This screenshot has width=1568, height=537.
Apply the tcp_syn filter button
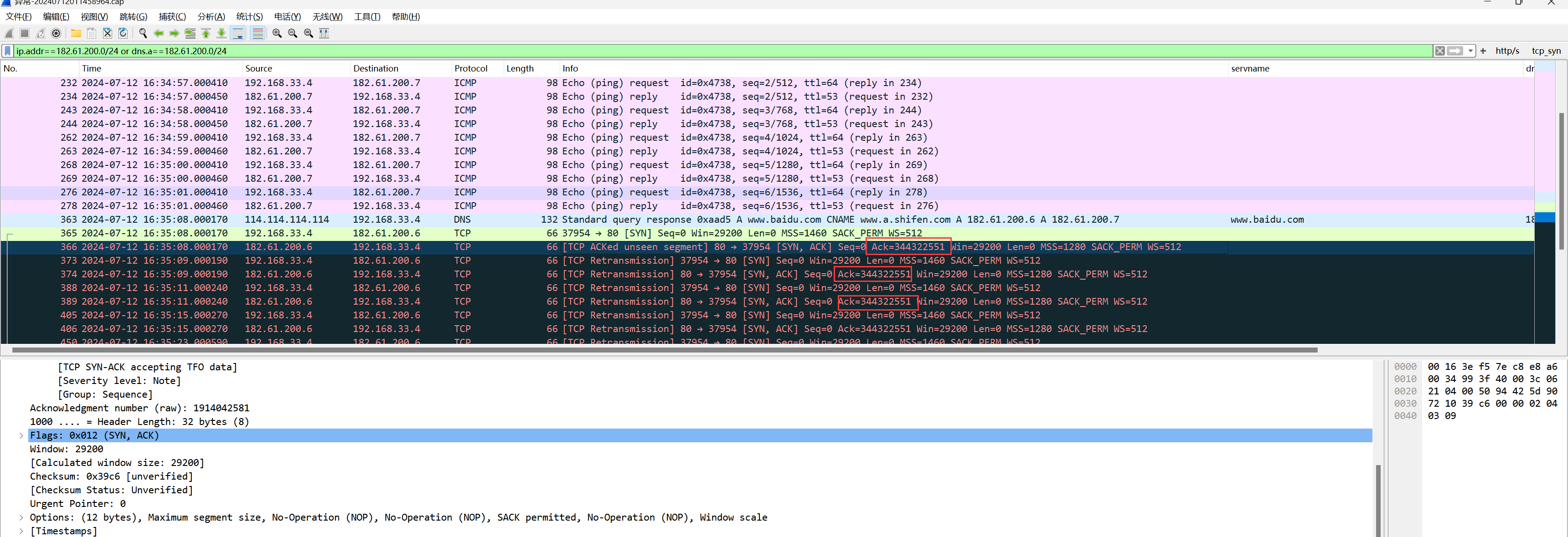pos(1546,51)
